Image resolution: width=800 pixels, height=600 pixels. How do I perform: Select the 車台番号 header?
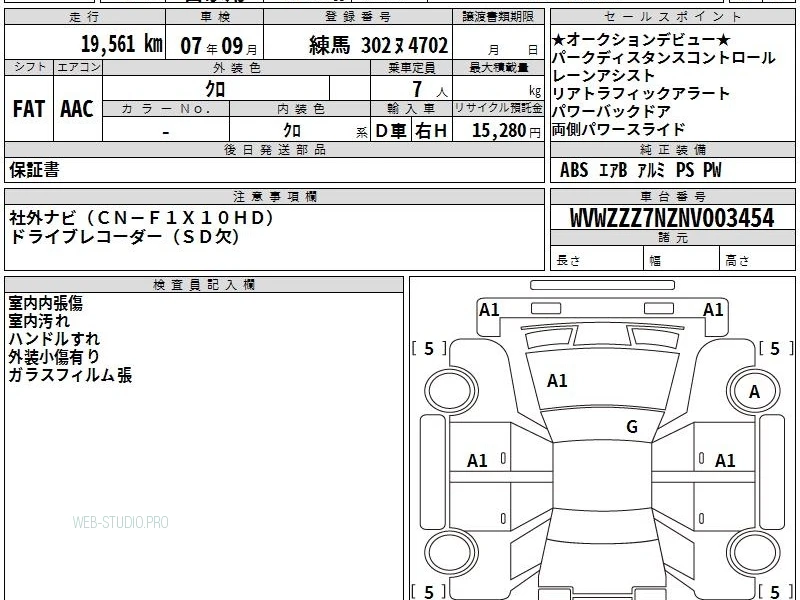click(x=672, y=196)
